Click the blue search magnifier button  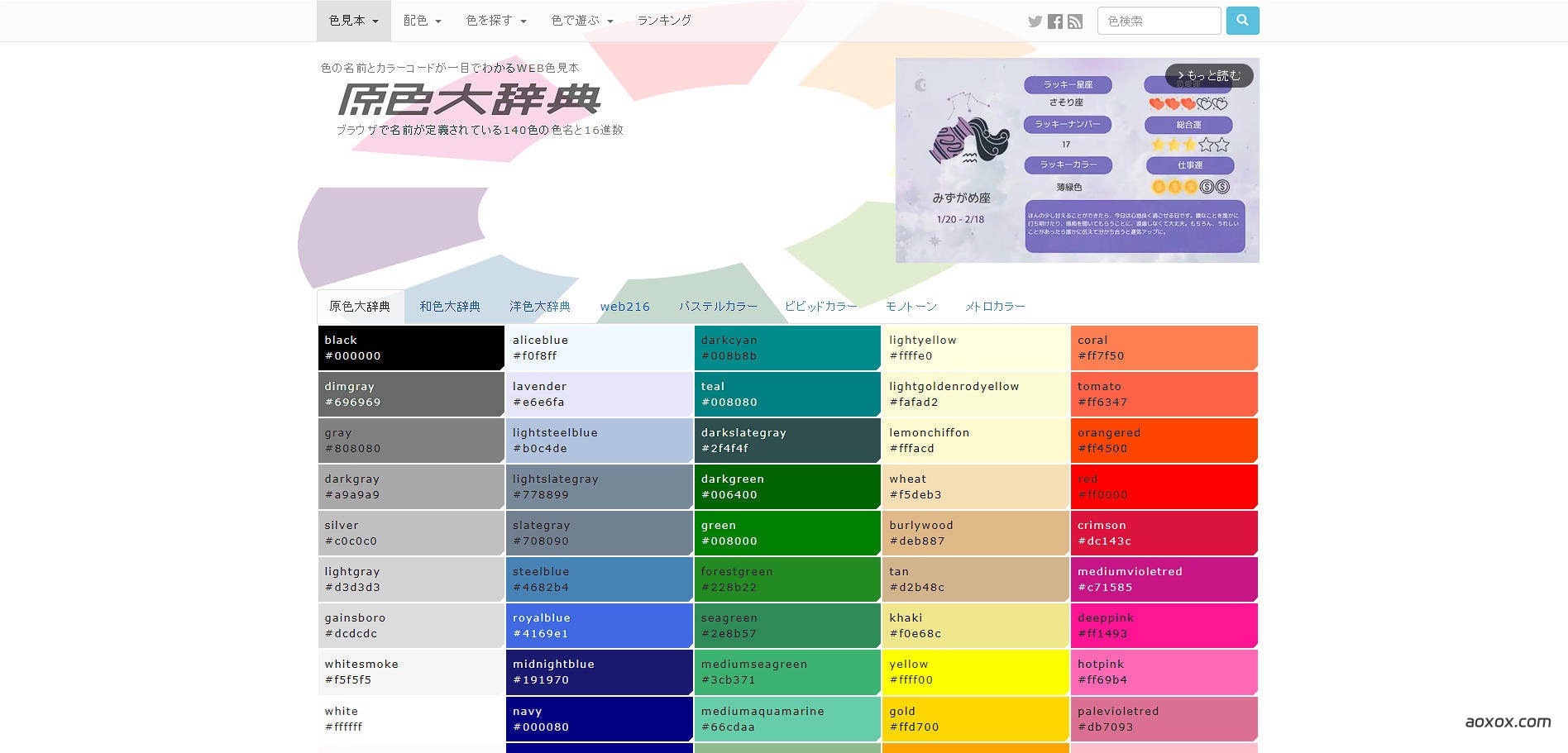click(1243, 21)
